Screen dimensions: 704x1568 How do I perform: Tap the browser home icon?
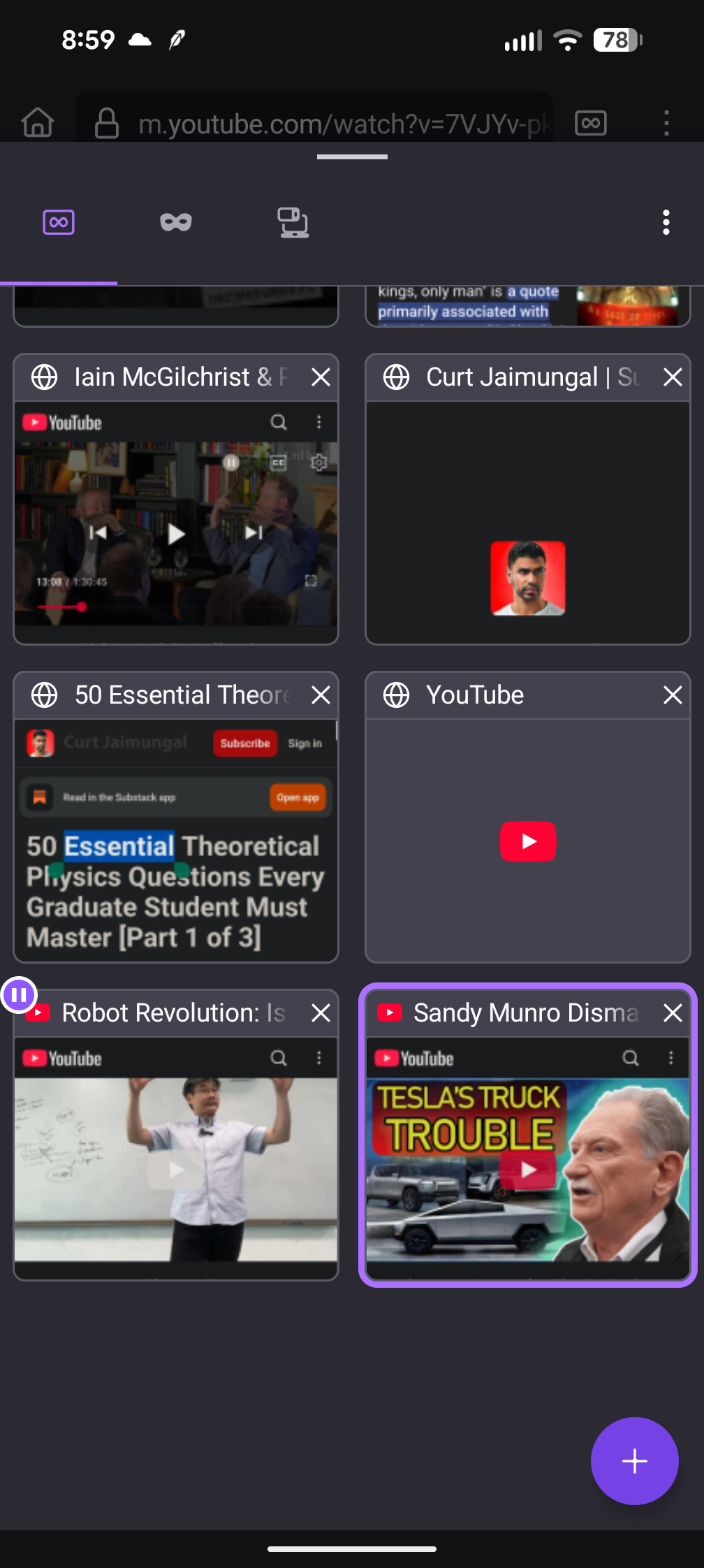coord(38,123)
